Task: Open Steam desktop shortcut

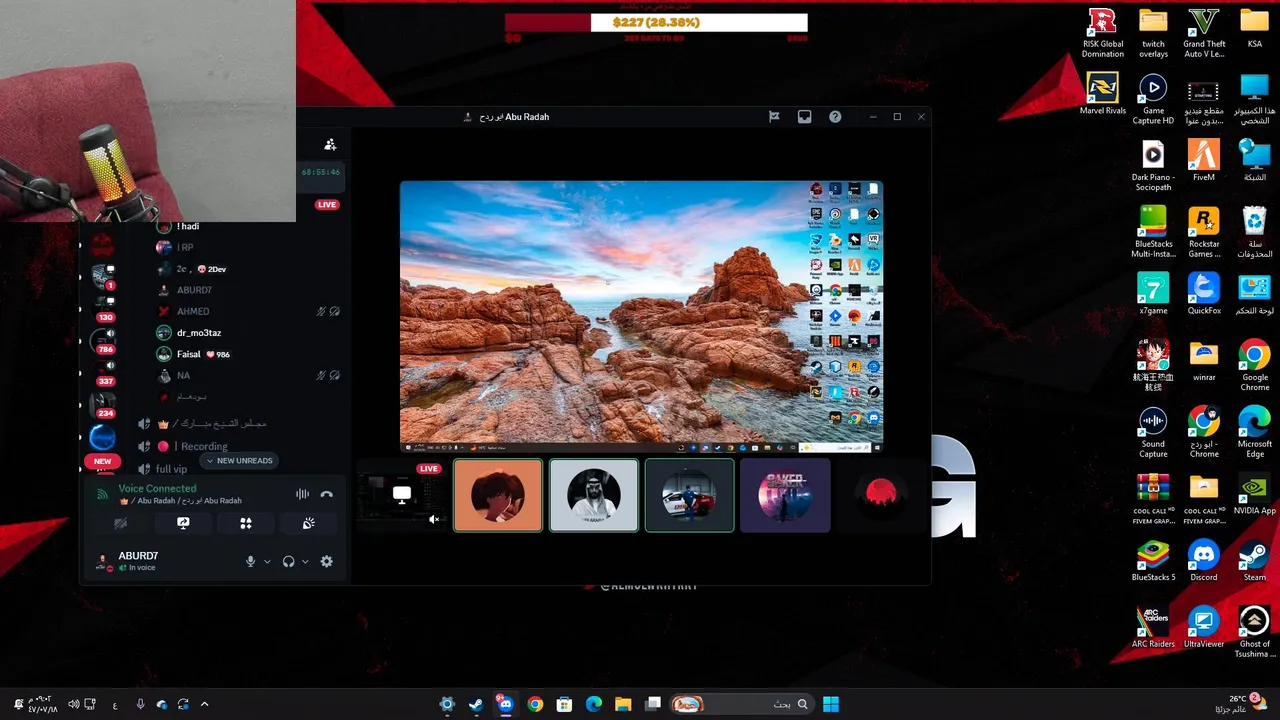Action: click(x=1254, y=561)
